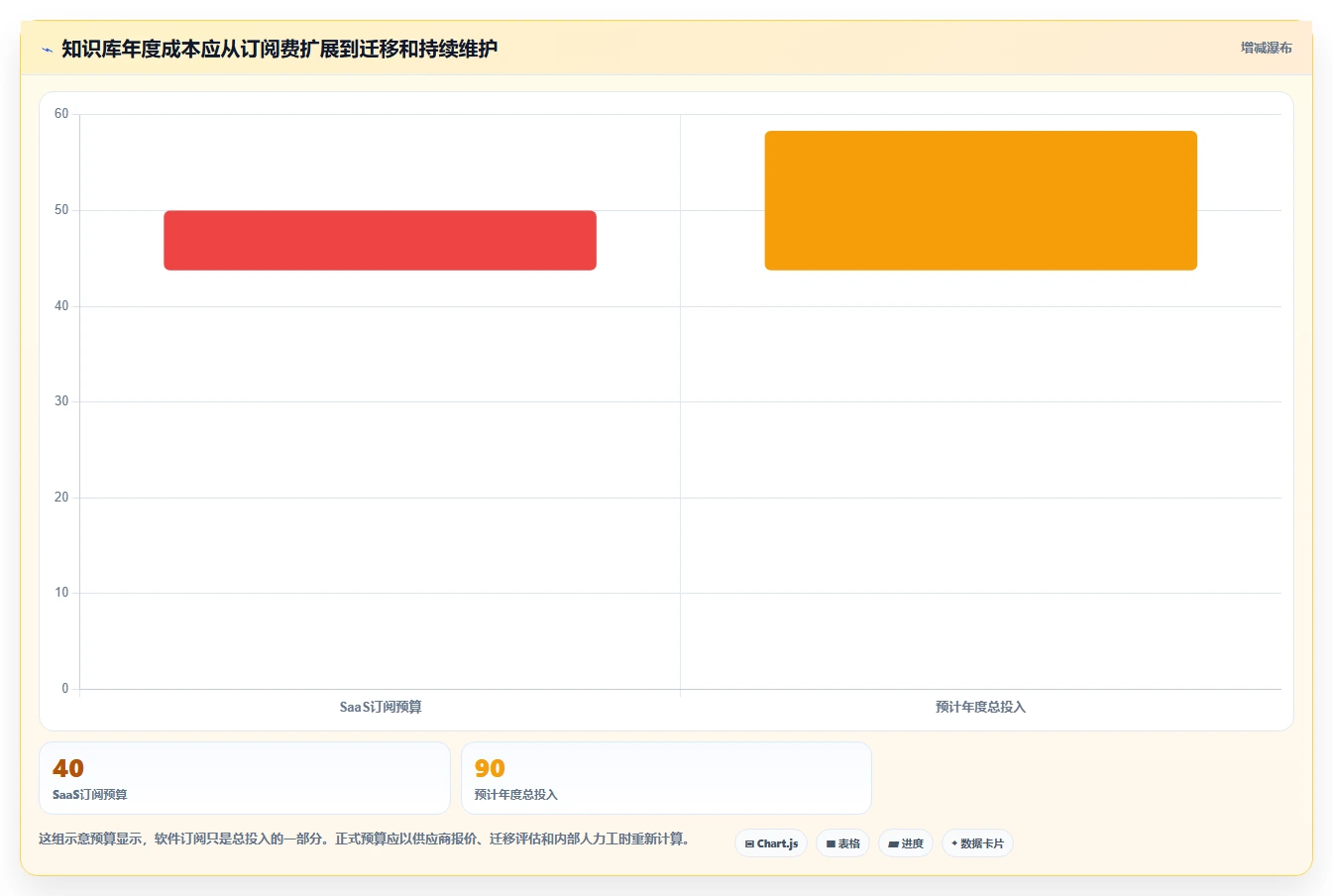Click the y-axis value 60
This screenshot has height=896, width=1333.
pos(61,114)
